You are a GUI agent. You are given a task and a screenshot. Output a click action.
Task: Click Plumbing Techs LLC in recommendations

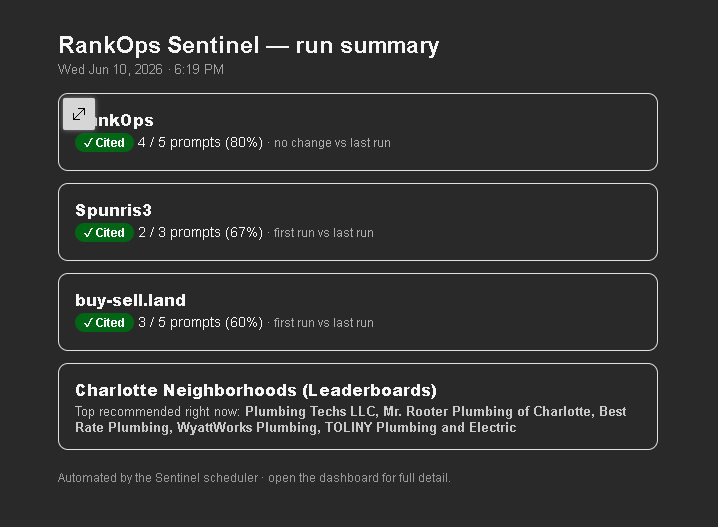(310, 412)
